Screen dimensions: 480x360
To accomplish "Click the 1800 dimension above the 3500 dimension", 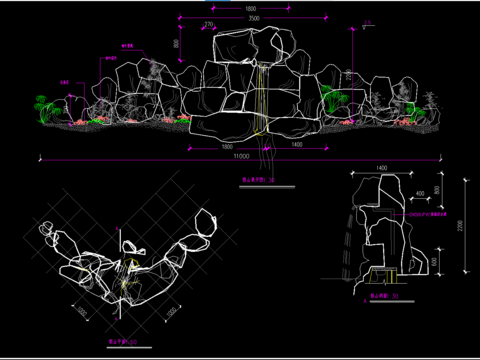I will click(251, 9).
